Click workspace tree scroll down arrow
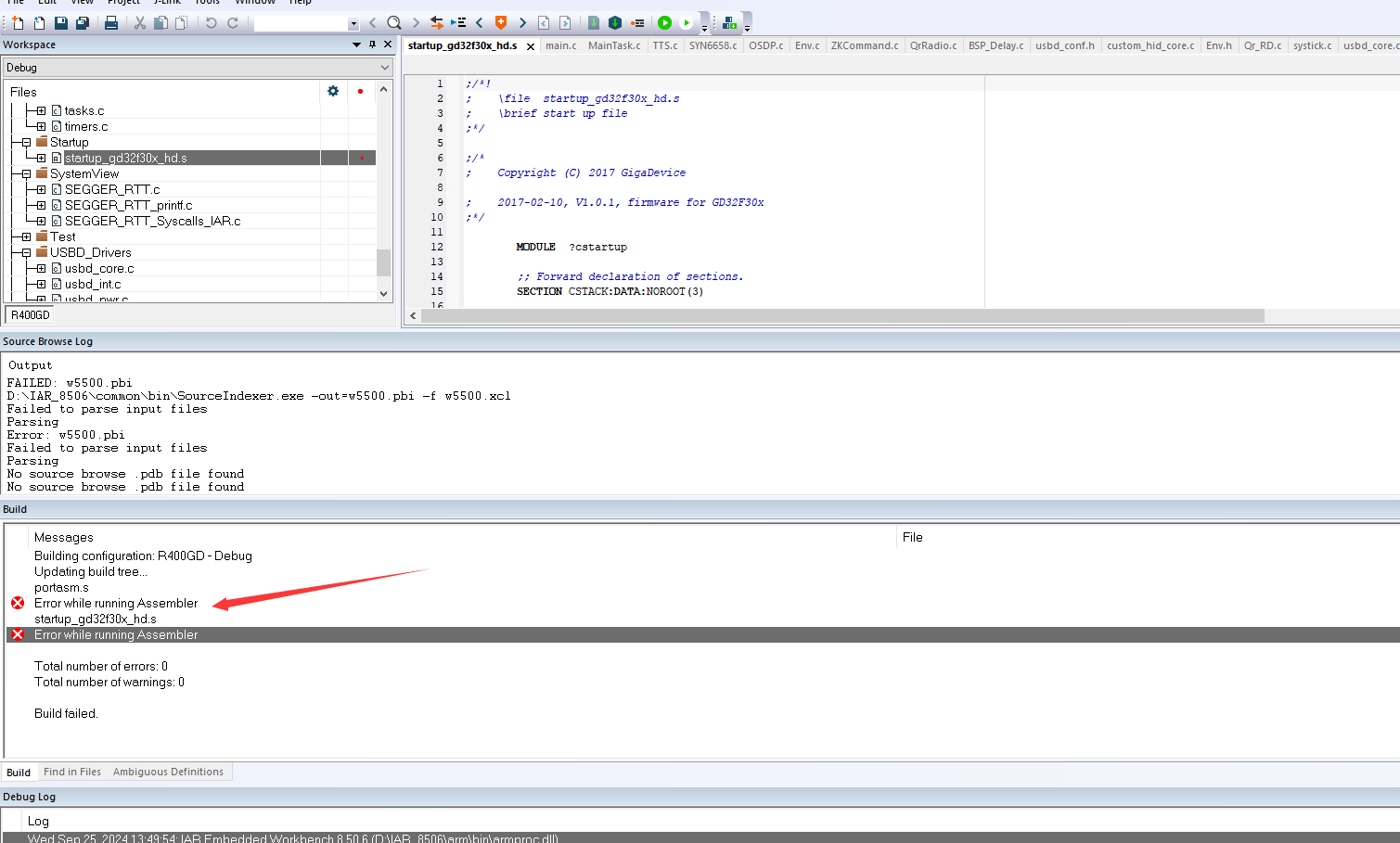Screen dimensions: 1400x843 coord(384,294)
